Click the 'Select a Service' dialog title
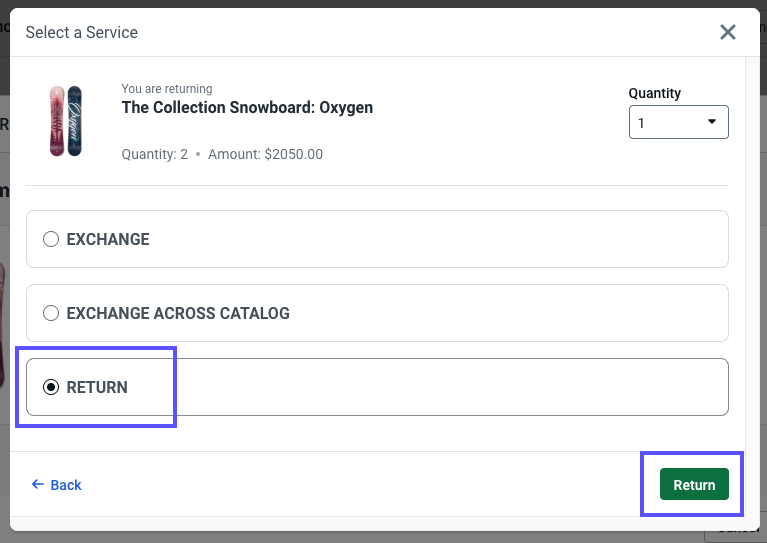The width and height of the screenshot is (767, 543). (82, 32)
